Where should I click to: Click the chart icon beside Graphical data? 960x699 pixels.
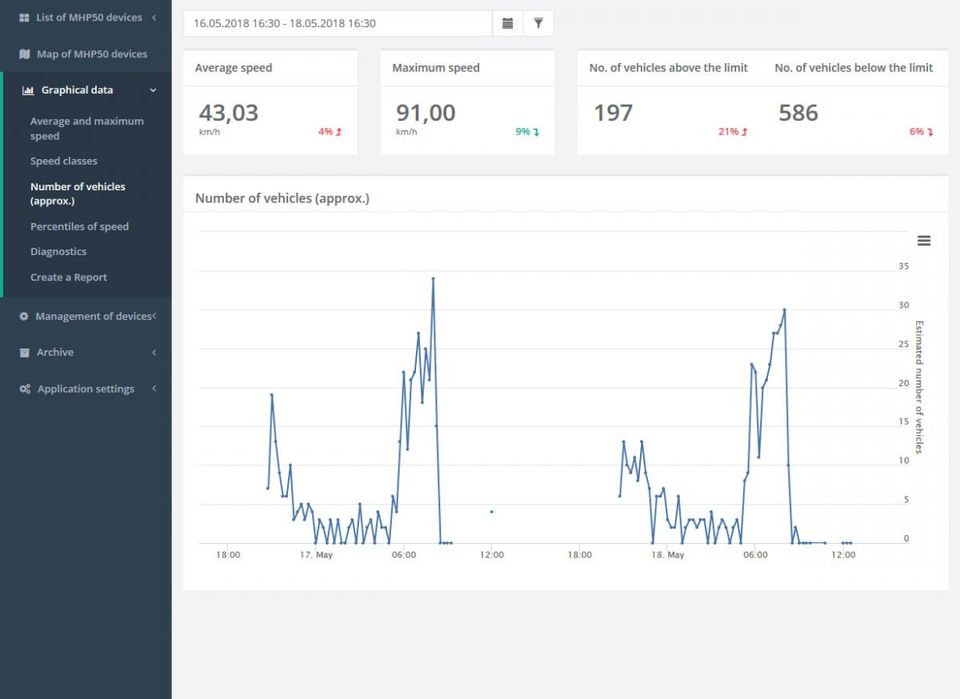tap(28, 90)
